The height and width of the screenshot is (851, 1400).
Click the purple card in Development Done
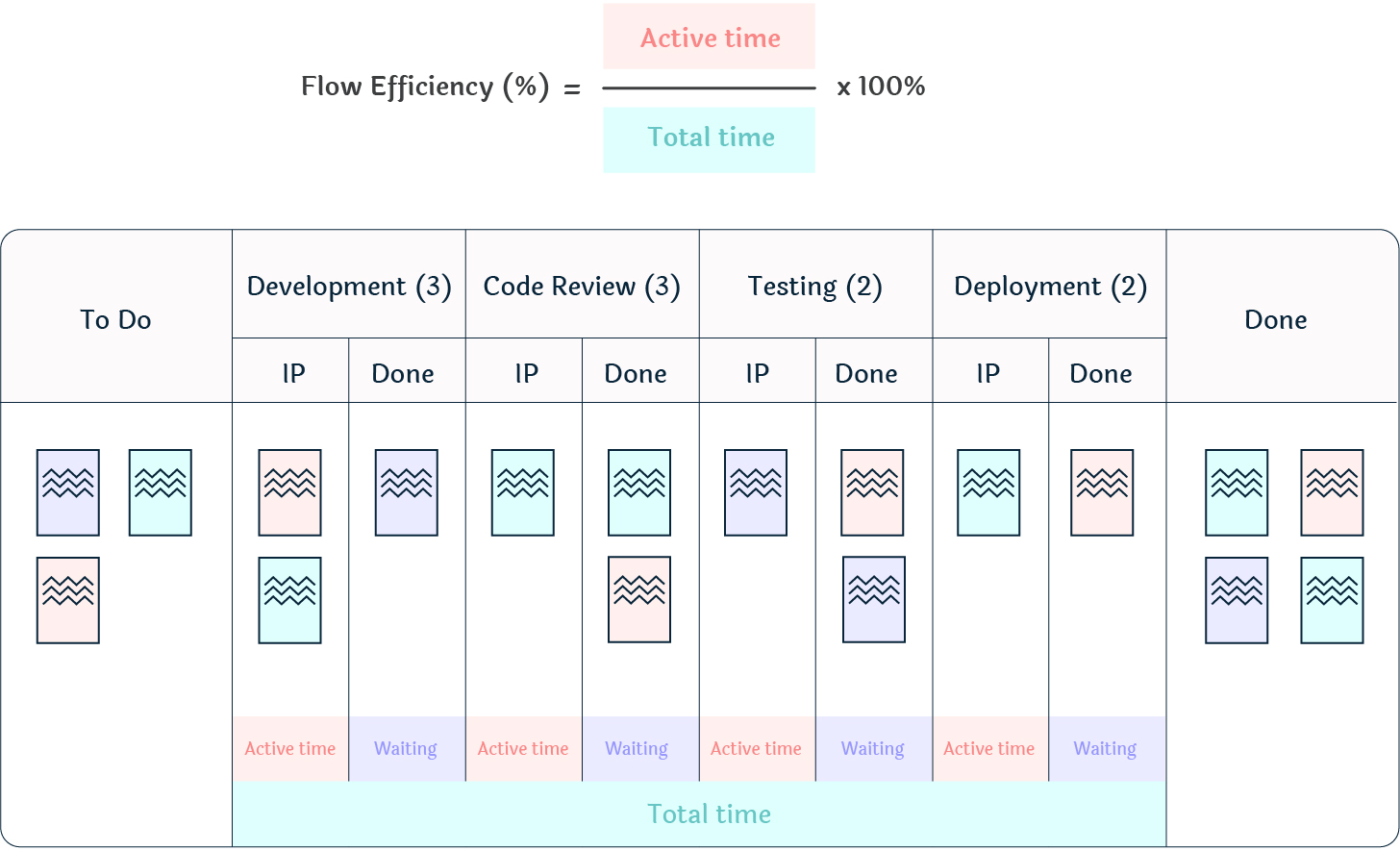point(406,492)
